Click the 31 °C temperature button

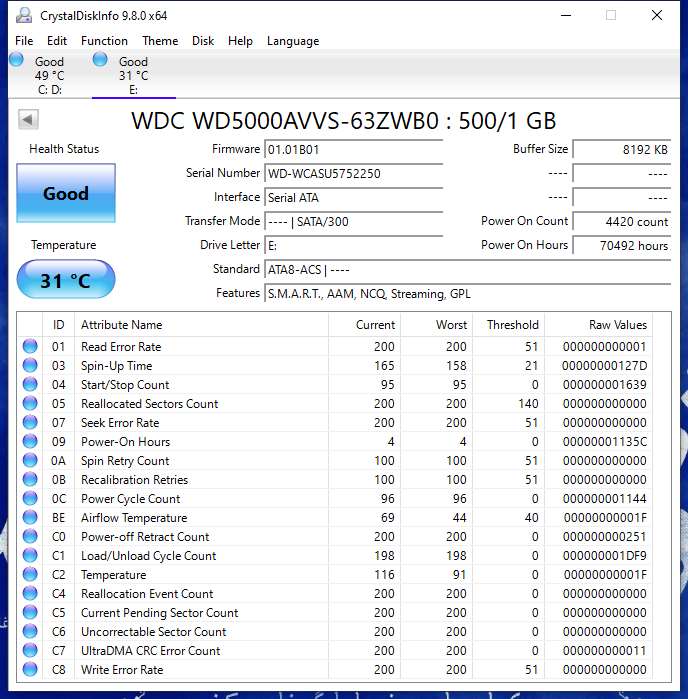click(66, 280)
